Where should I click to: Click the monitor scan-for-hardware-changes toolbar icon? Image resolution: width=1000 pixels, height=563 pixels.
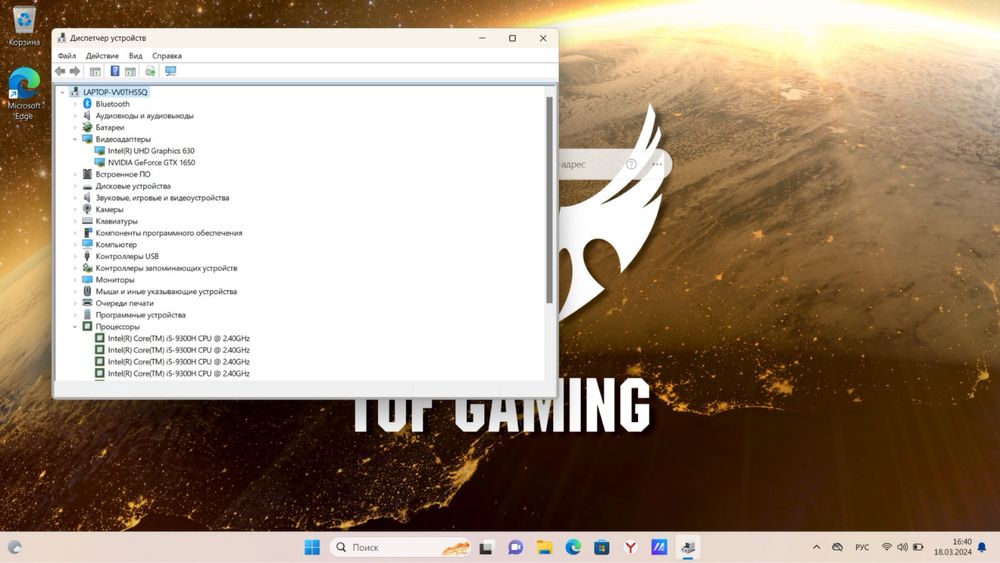[170, 71]
